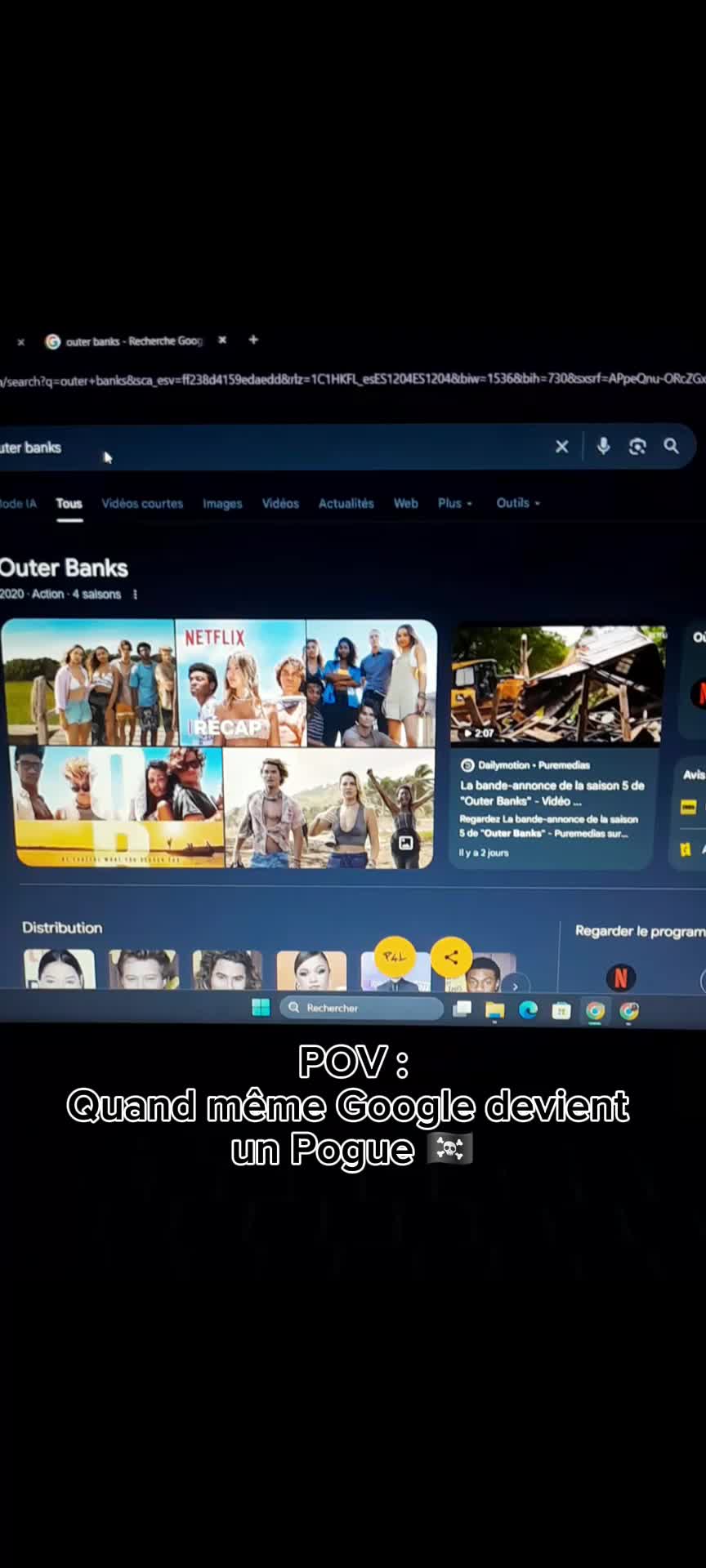Image resolution: width=706 pixels, height=1568 pixels.
Task: Expand the Outils dropdown
Action: coord(518,503)
